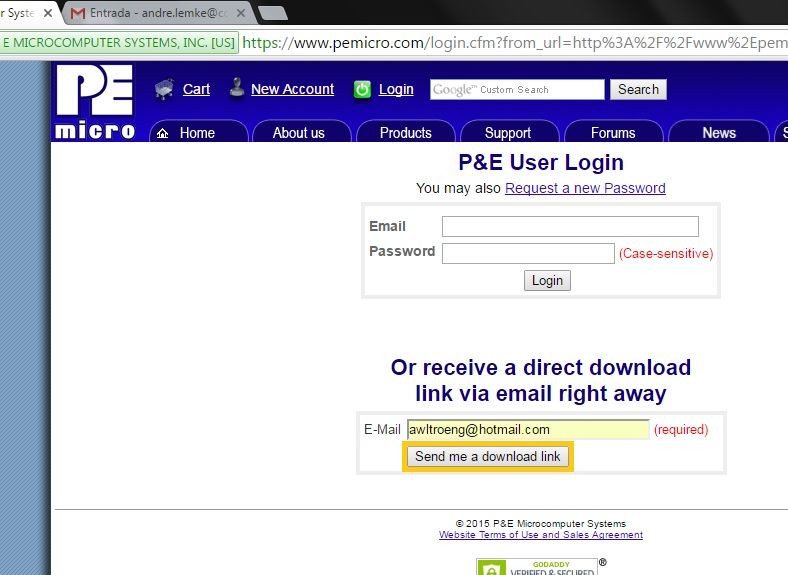Click the GoDaddy Verified & Secured seal
This screenshot has height=575, width=788.
click(x=537, y=566)
